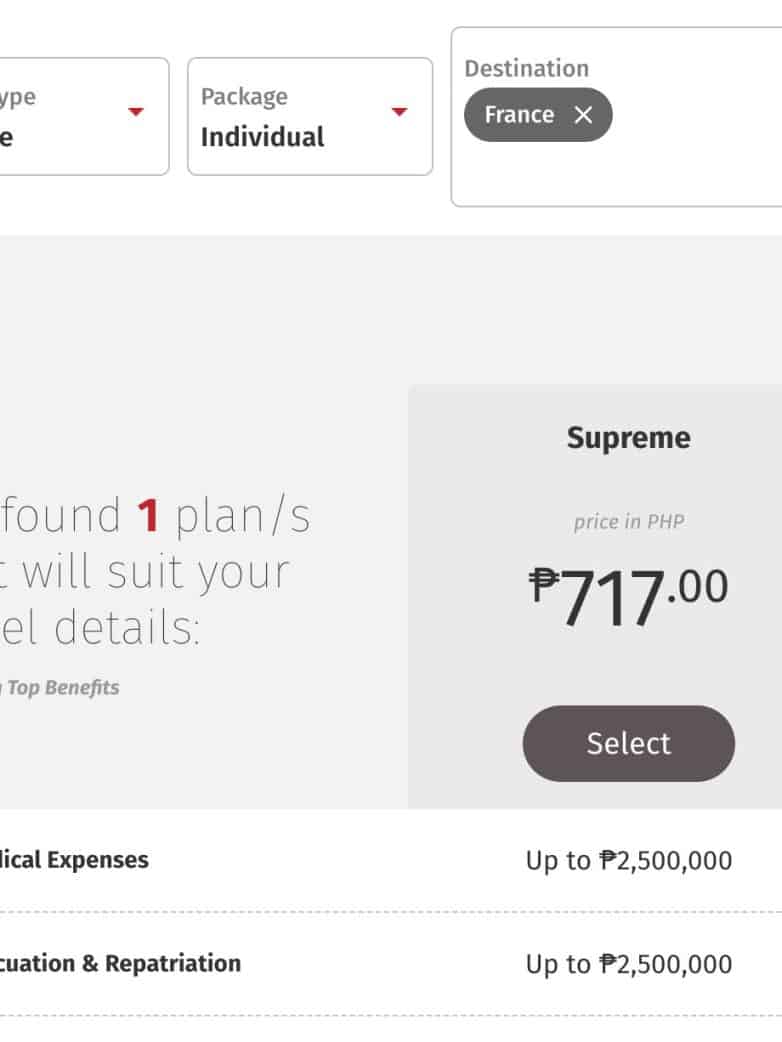This screenshot has width=782, height=1042.
Task: Click the France chip label
Action: tap(519, 115)
